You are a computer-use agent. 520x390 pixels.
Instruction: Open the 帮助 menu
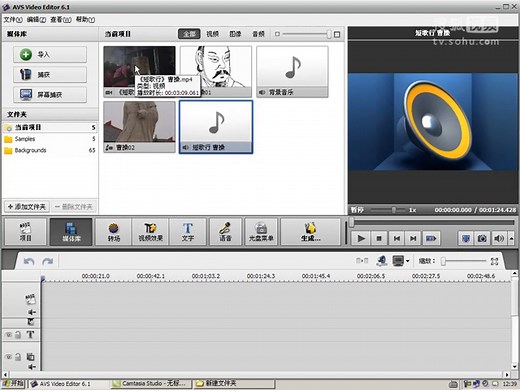pyautogui.click(x=85, y=20)
